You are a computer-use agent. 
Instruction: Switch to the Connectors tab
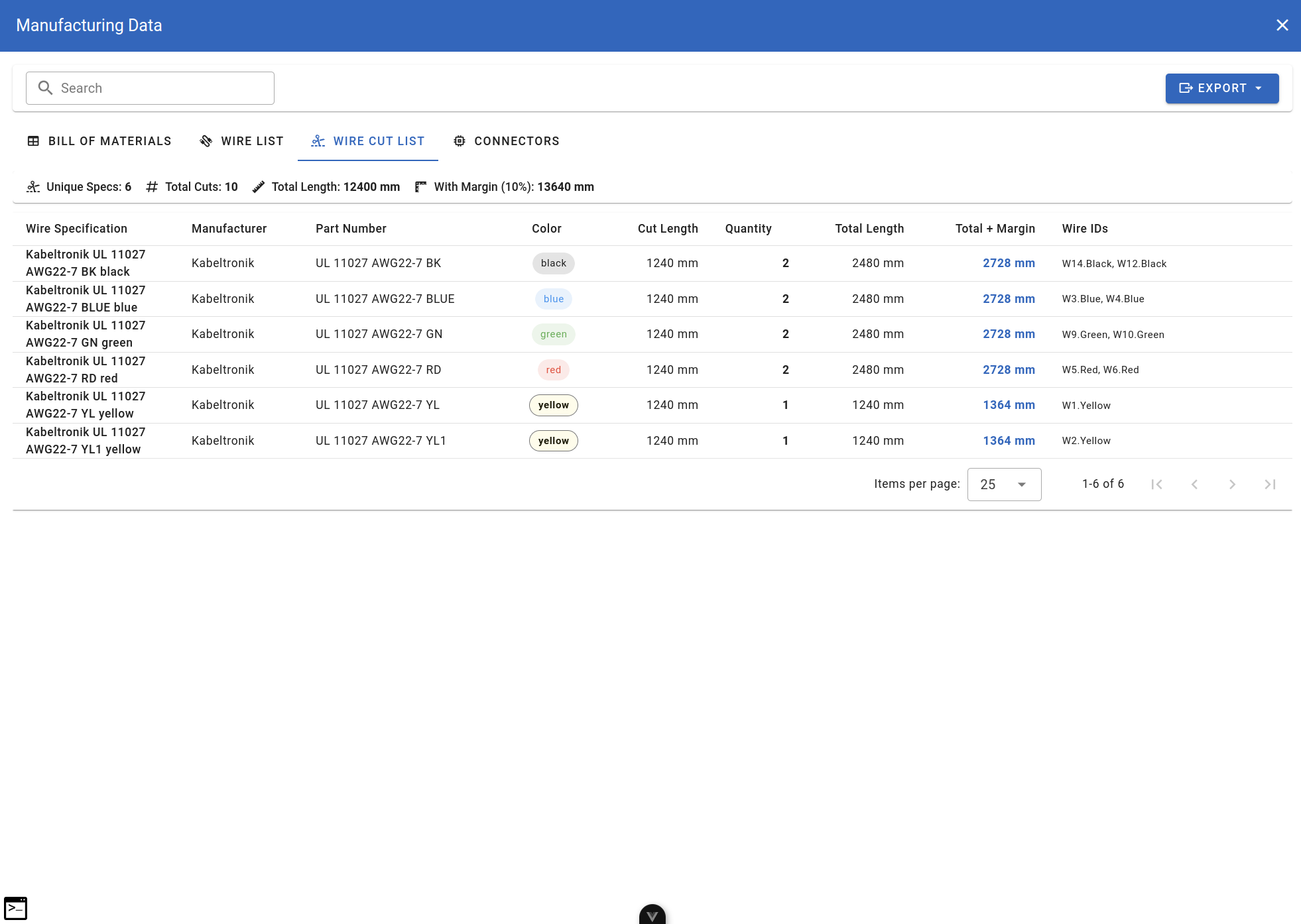point(506,141)
